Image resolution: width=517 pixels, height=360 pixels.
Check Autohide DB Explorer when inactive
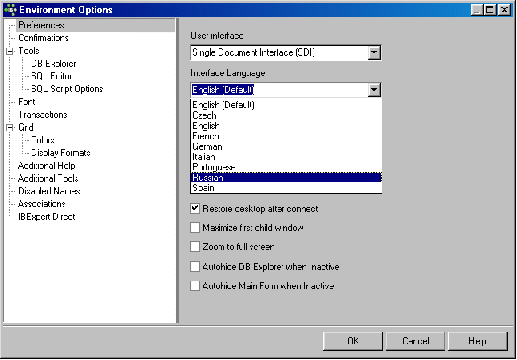pos(195,267)
